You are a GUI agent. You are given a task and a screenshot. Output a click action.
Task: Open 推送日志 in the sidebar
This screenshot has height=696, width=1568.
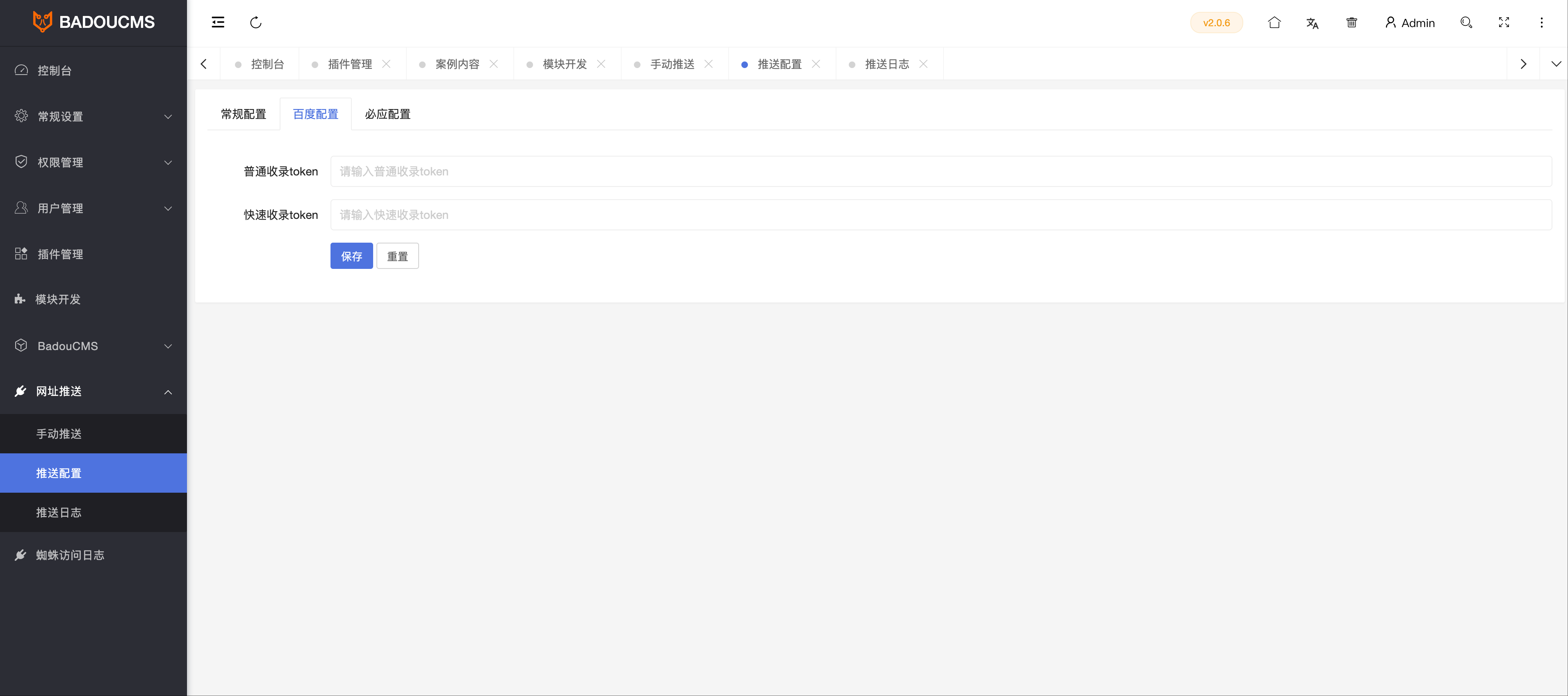coord(59,513)
